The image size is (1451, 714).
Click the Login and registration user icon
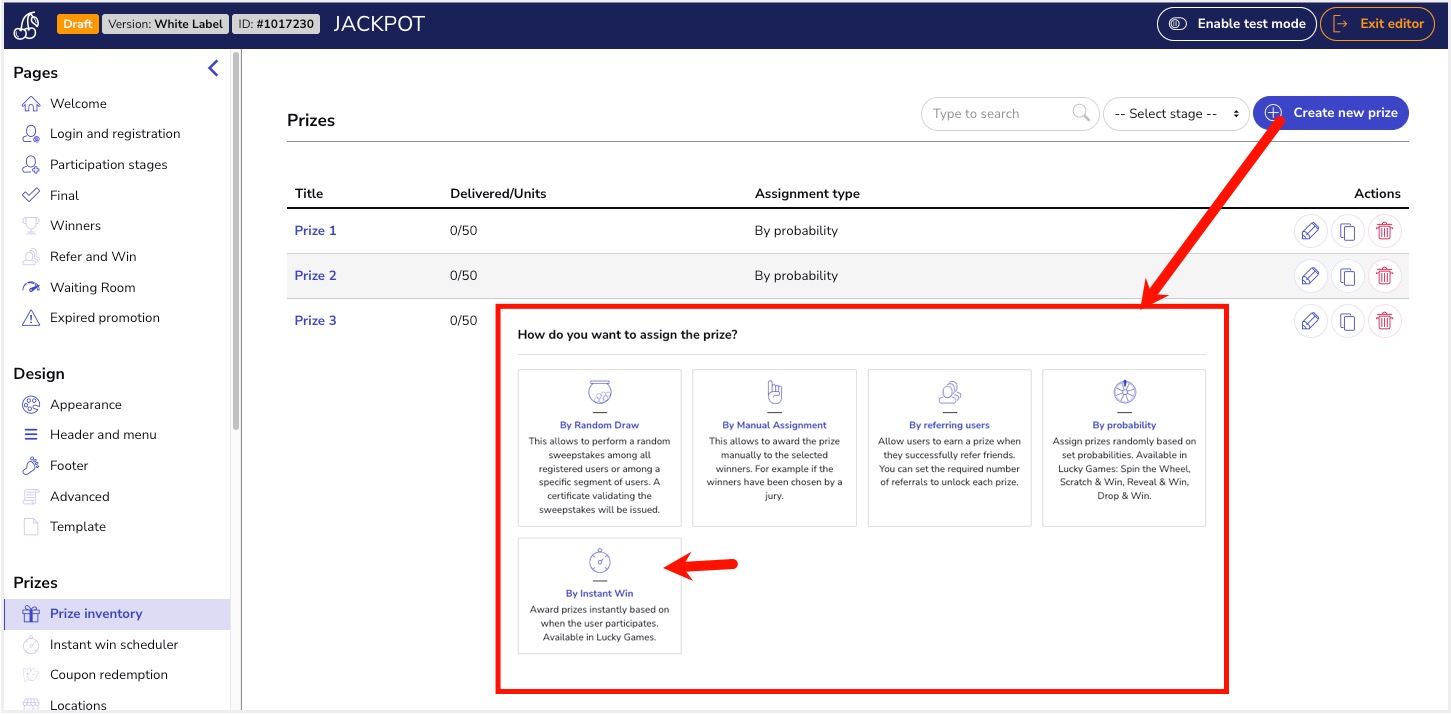click(30, 134)
